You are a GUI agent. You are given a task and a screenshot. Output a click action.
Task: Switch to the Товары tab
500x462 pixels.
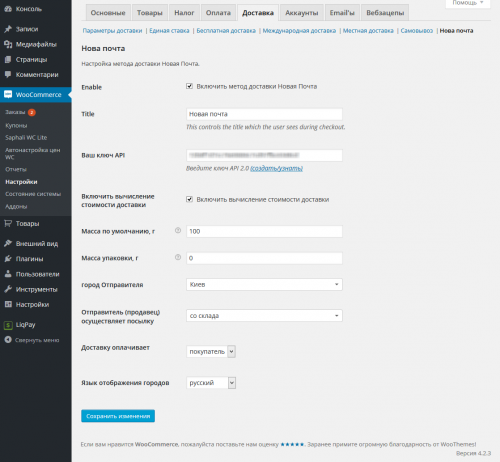coord(150,13)
